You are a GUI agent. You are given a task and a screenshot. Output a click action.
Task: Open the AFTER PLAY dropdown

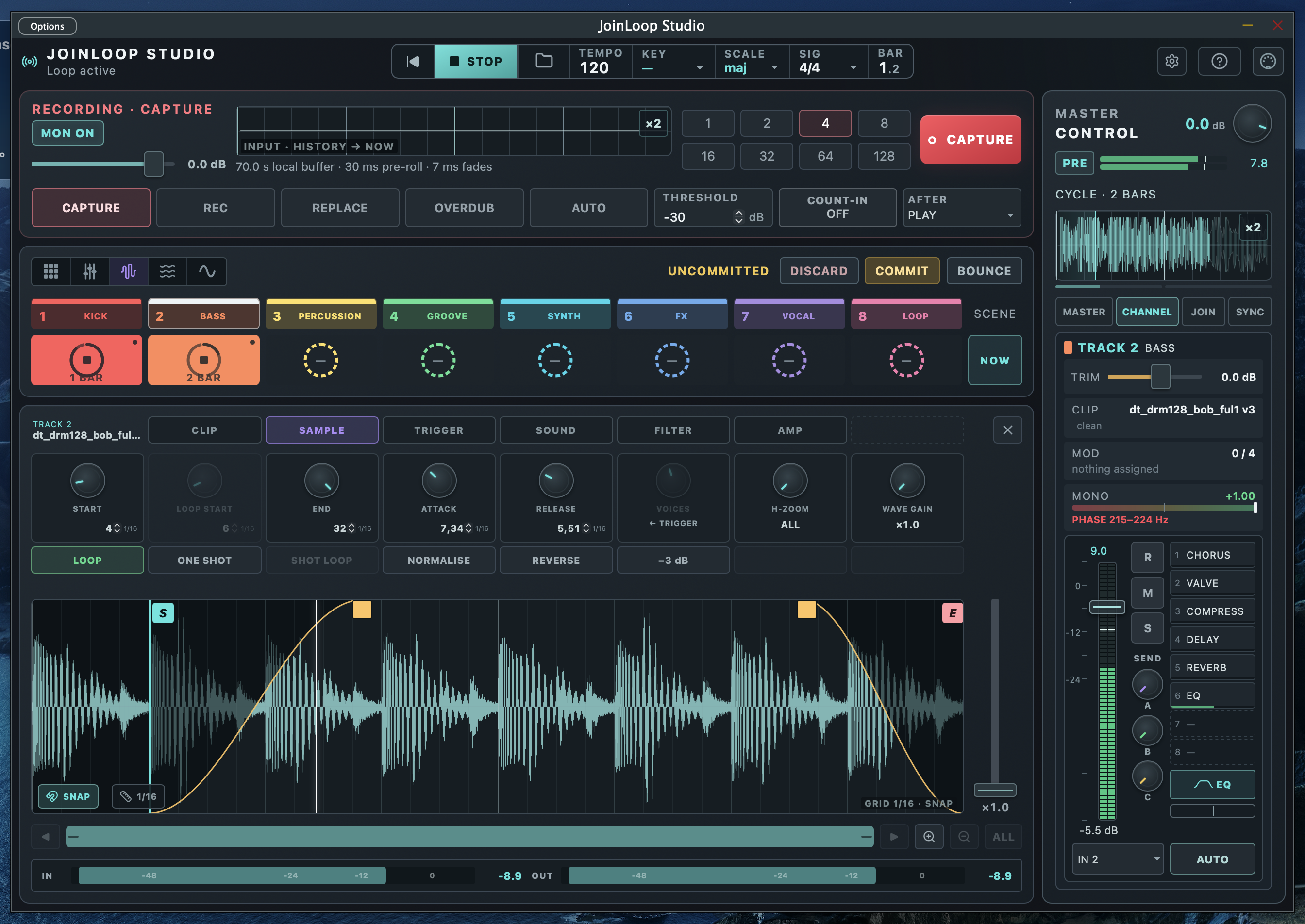tap(962, 208)
